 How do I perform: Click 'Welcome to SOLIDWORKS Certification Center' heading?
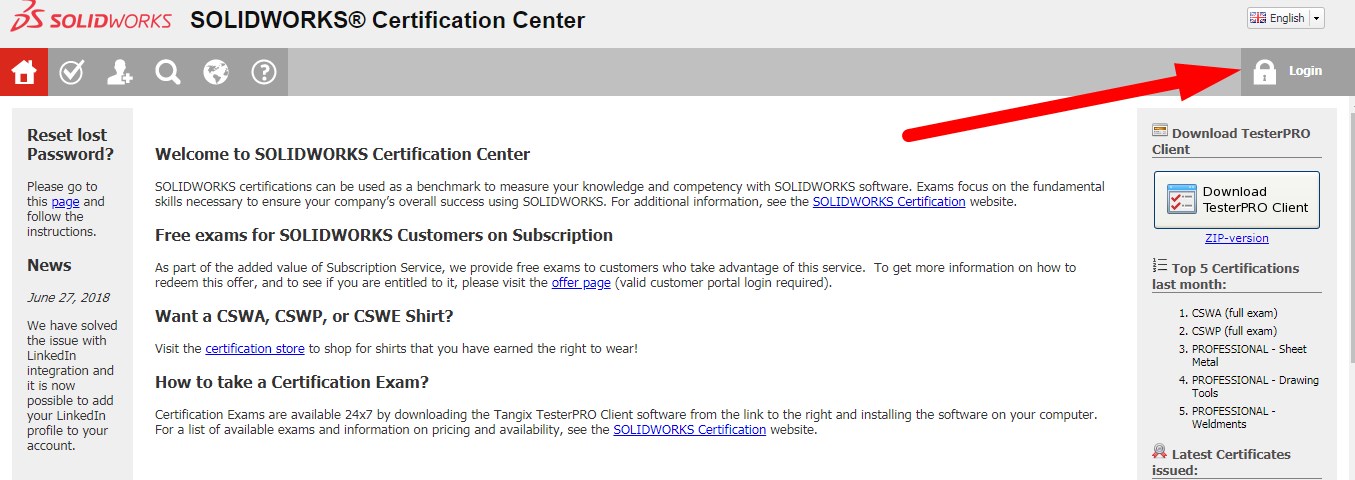point(342,154)
